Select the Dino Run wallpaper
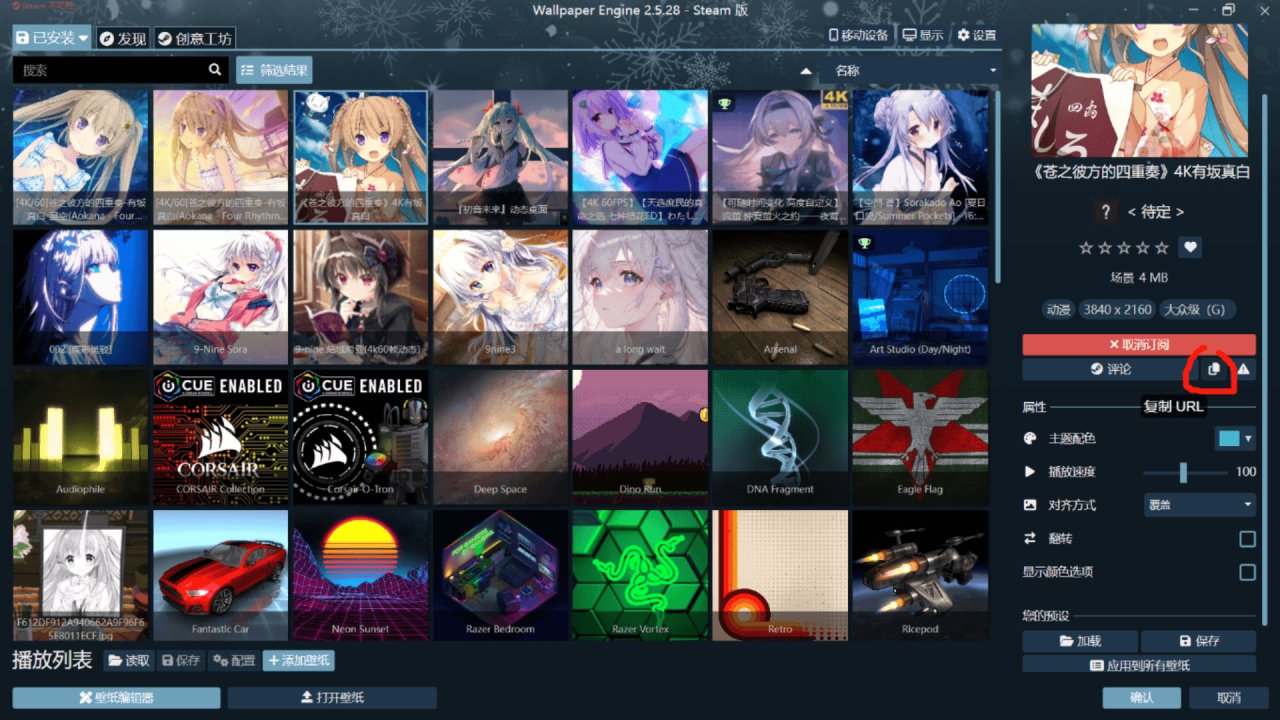The height and width of the screenshot is (720, 1280). point(640,435)
